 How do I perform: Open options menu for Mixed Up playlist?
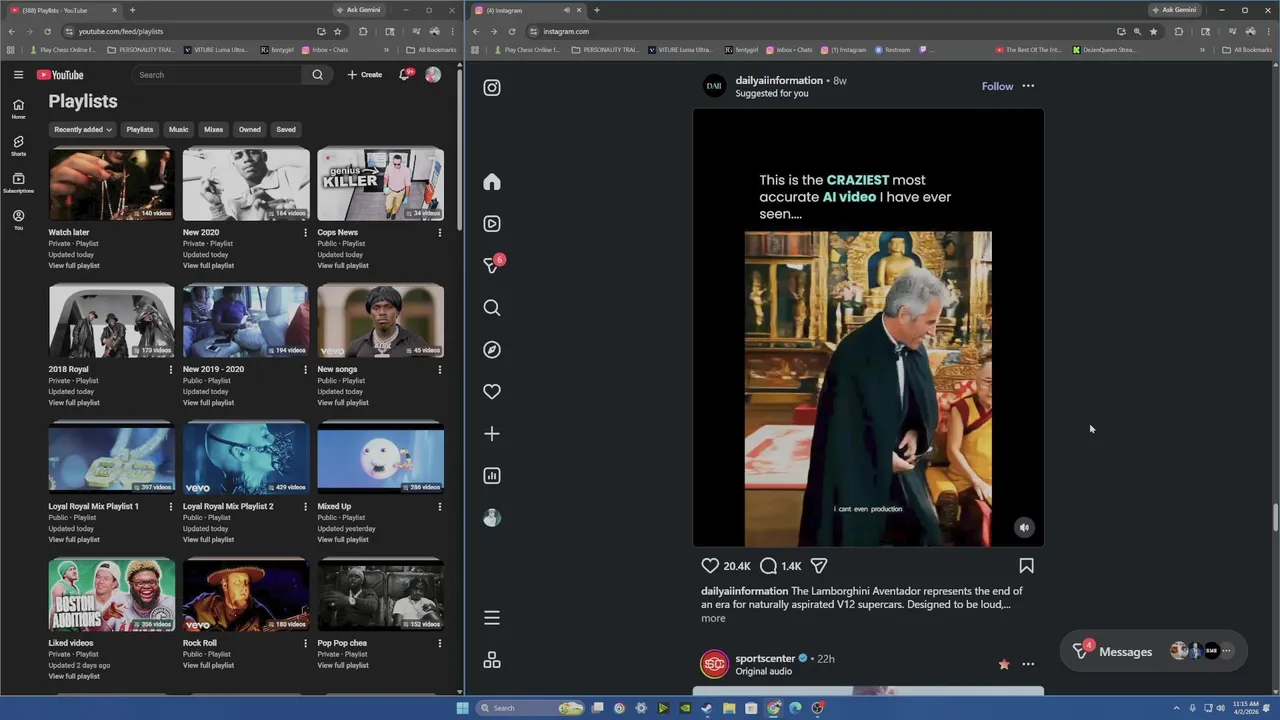(440, 507)
